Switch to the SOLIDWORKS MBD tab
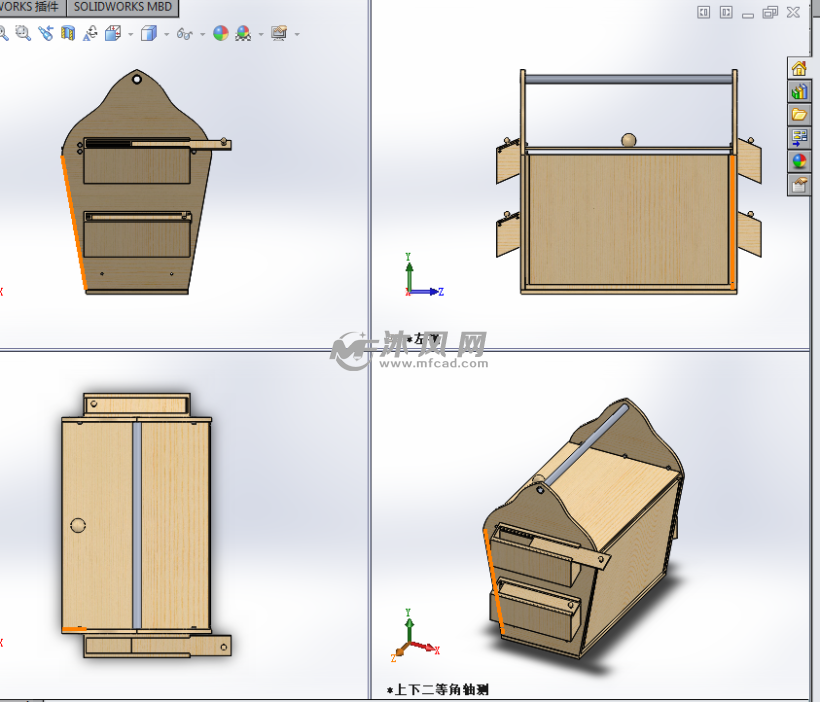Viewport: 820px width, 702px height. tap(123, 7)
